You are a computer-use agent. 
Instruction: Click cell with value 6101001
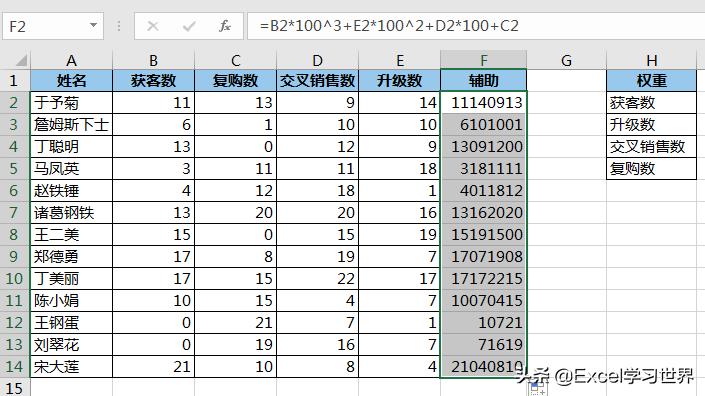[x=483, y=125]
